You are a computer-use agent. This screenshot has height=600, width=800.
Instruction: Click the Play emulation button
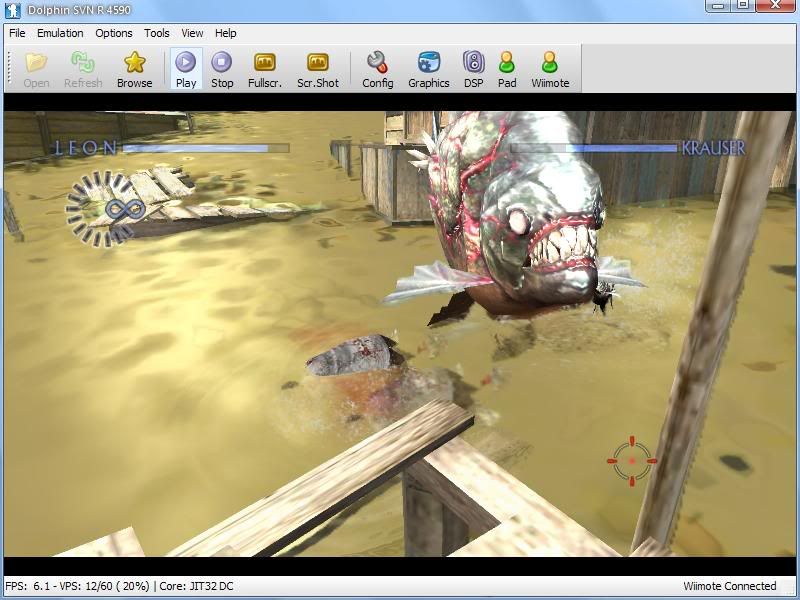[x=186, y=69]
